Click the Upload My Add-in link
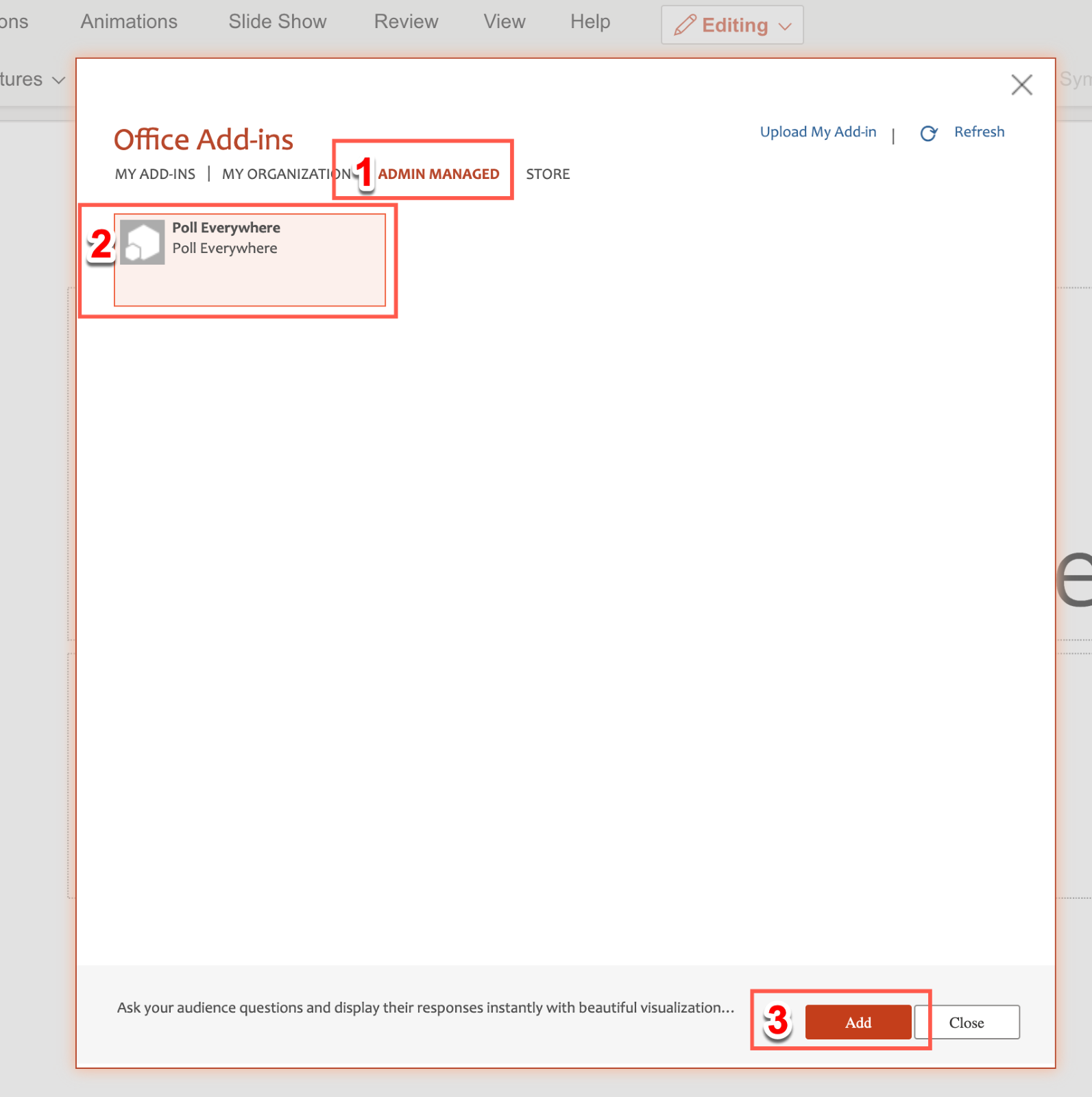Image resolution: width=1092 pixels, height=1097 pixels. 818,132
